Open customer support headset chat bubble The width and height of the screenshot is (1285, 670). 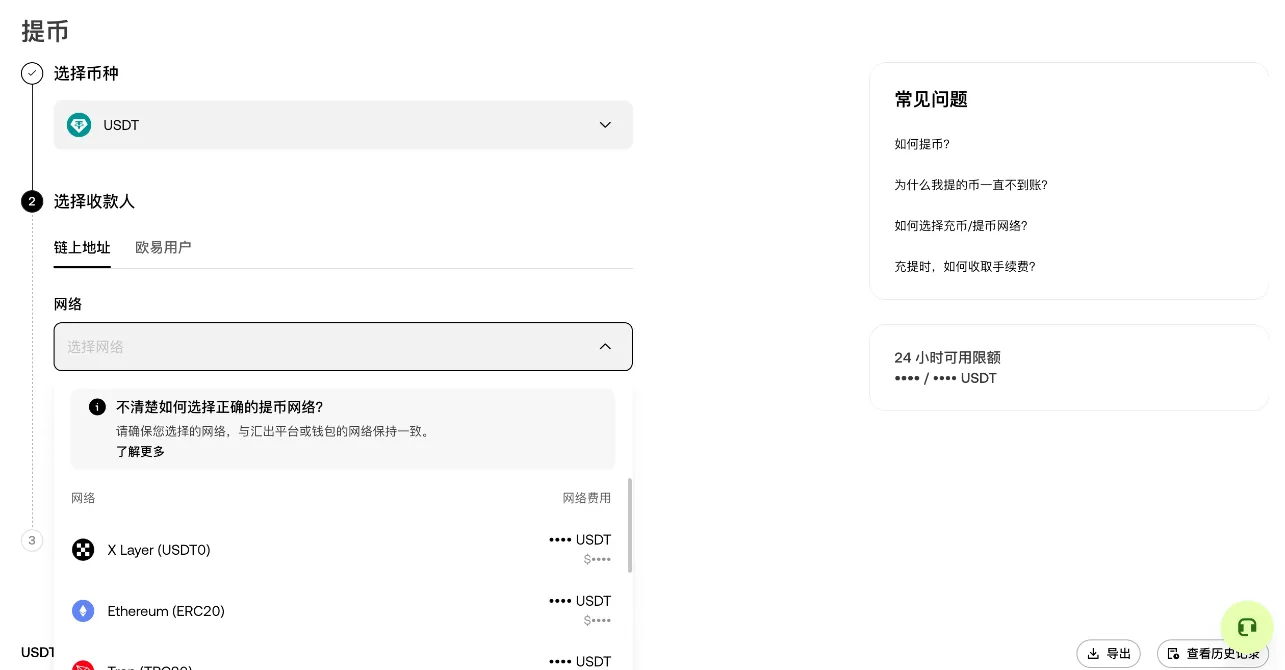click(x=1246, y=627)
